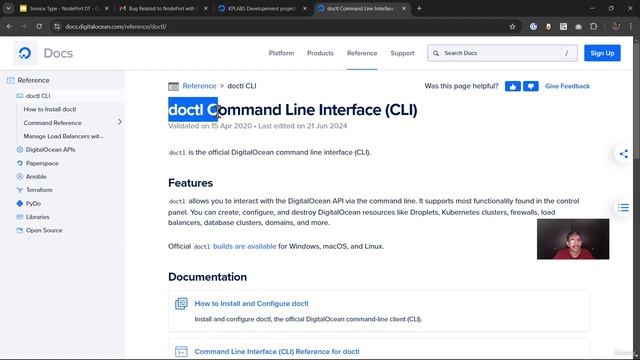Viewport: 640px width, 360px height.
Task: Click the How to Install and Configure card icon
Action: pos(181,304)
